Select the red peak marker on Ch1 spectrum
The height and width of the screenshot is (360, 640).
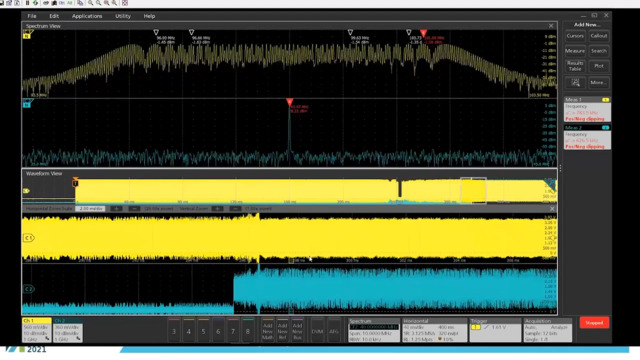point(423,33)
